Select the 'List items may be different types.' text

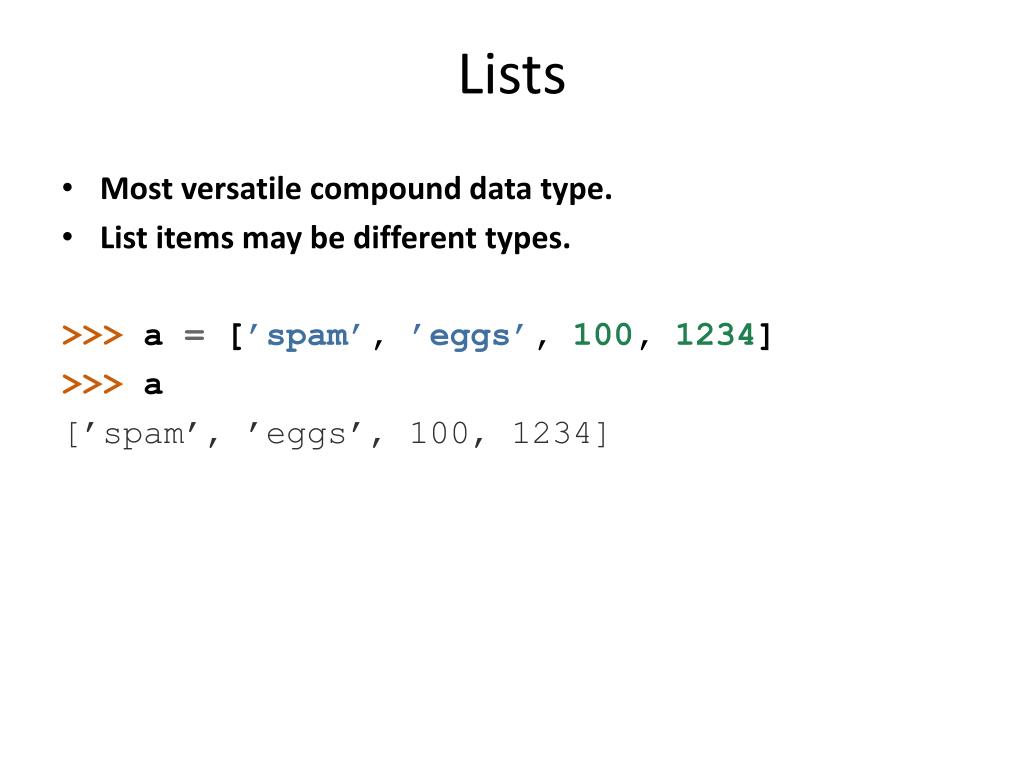coord(335,238)
